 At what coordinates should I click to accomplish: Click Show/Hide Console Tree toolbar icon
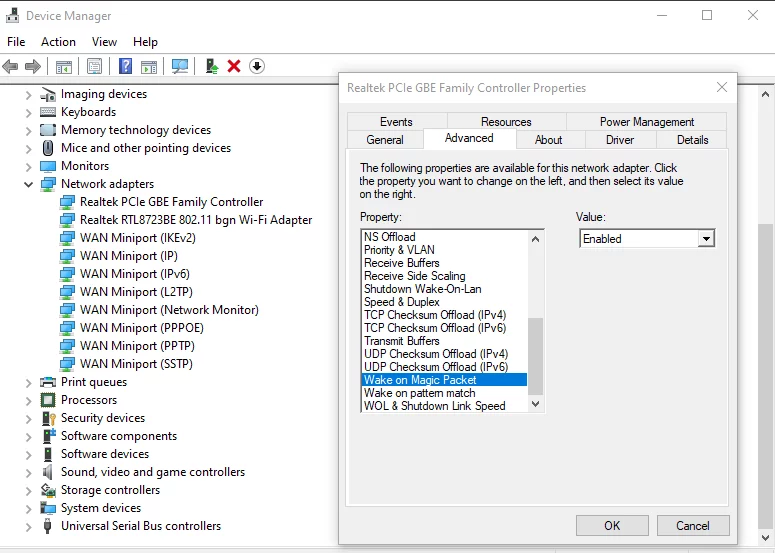[x=64, y=66]
